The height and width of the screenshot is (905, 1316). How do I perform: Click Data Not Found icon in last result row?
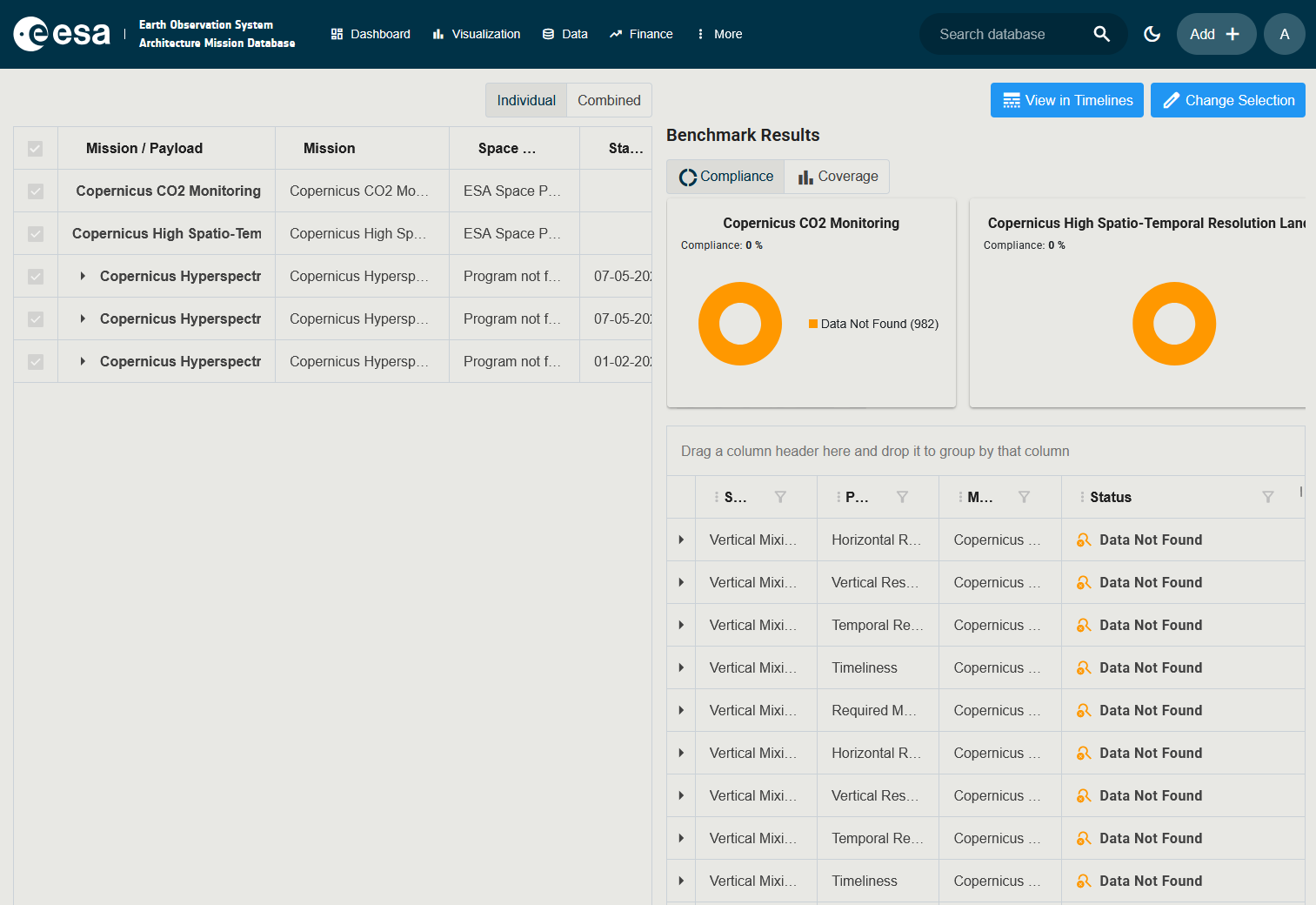click(1084, 881)
